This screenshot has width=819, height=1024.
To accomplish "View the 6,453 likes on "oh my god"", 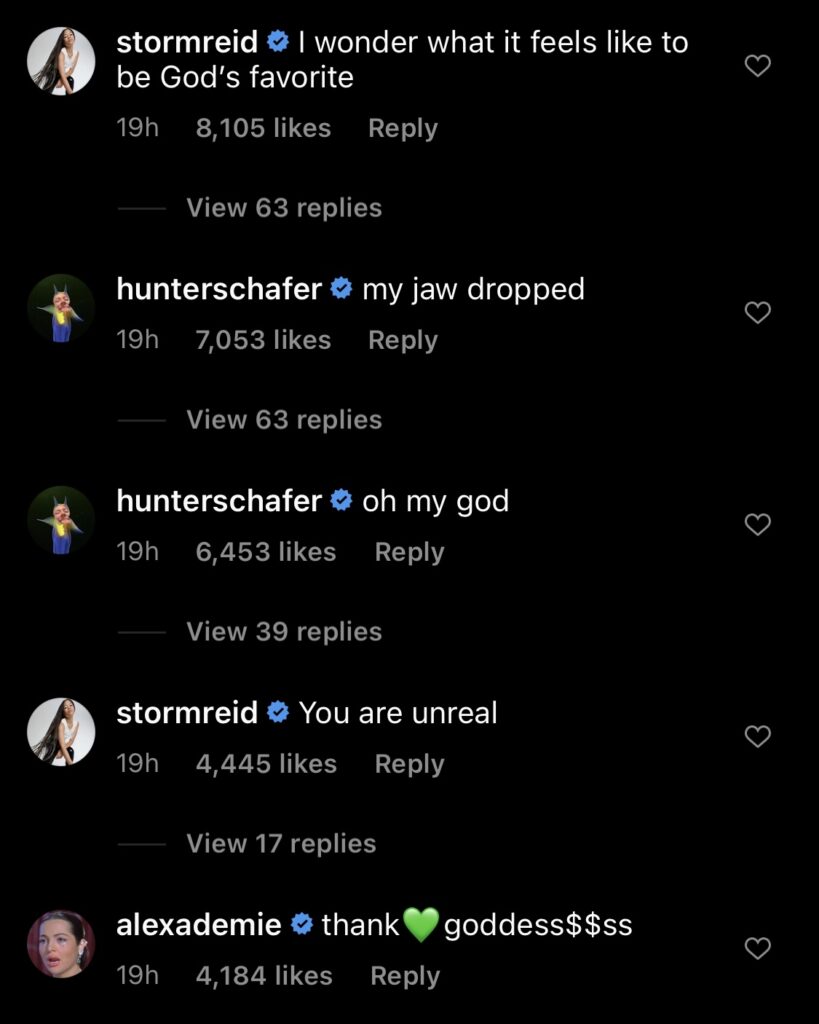I will 266,552.
